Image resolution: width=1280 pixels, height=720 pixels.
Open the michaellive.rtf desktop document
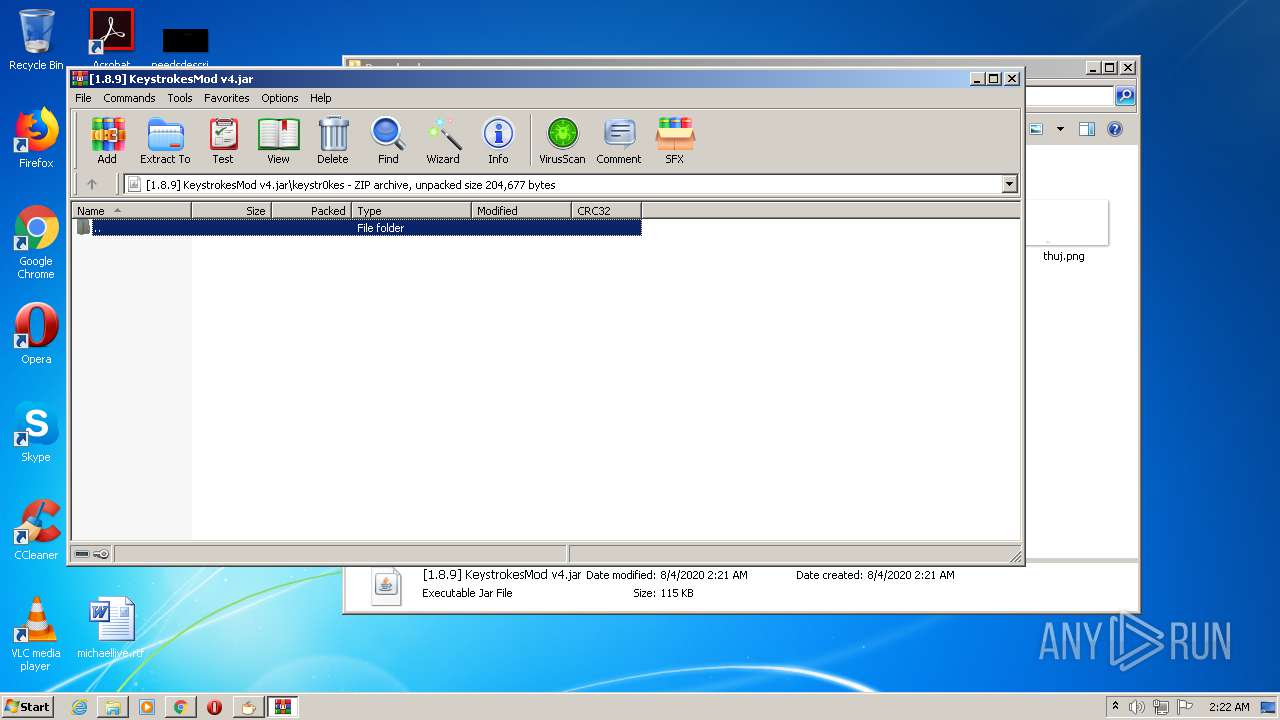(110, 628)
